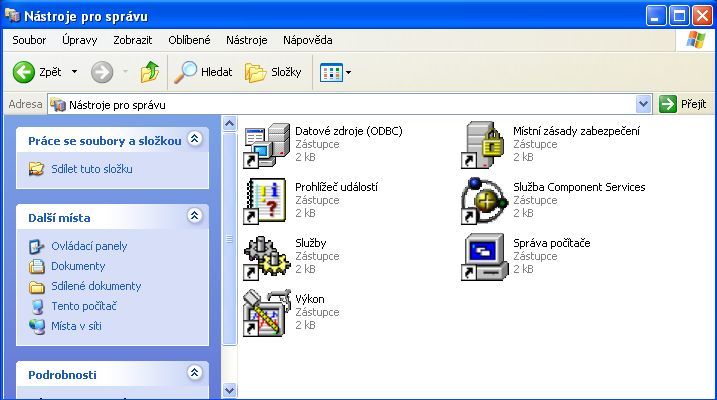Click the Windows flag logo

696,40
